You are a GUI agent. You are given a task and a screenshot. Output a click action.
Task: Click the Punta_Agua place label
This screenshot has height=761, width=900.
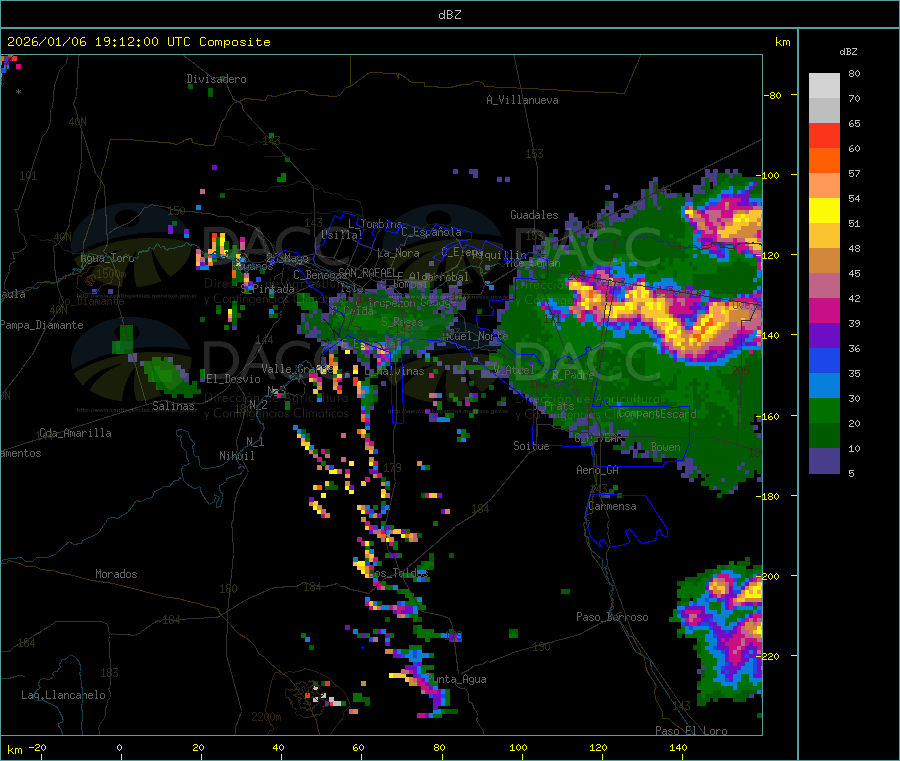pos(456,679)
